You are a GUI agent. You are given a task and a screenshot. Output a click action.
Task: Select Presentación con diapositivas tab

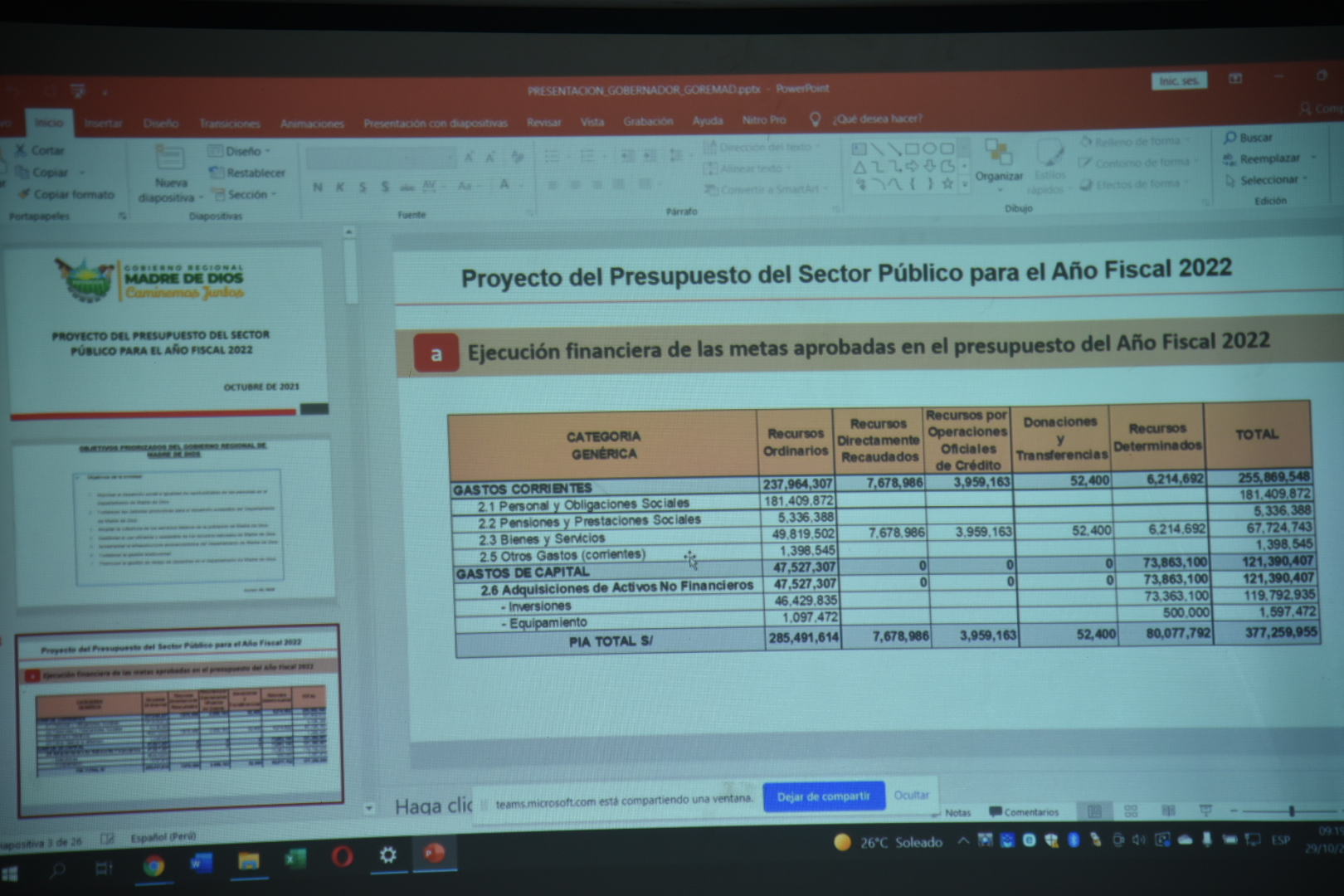tap(436, 123)
